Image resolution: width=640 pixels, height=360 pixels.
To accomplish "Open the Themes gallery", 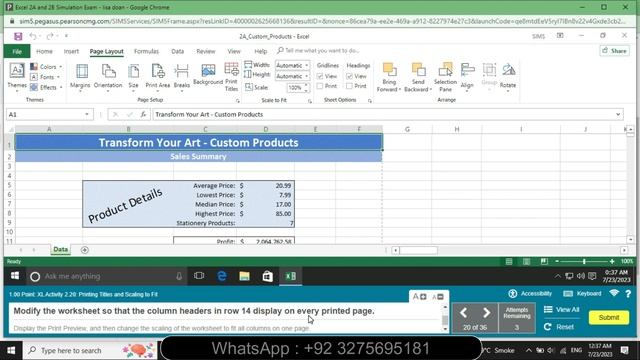I will (x=17, y=77).
